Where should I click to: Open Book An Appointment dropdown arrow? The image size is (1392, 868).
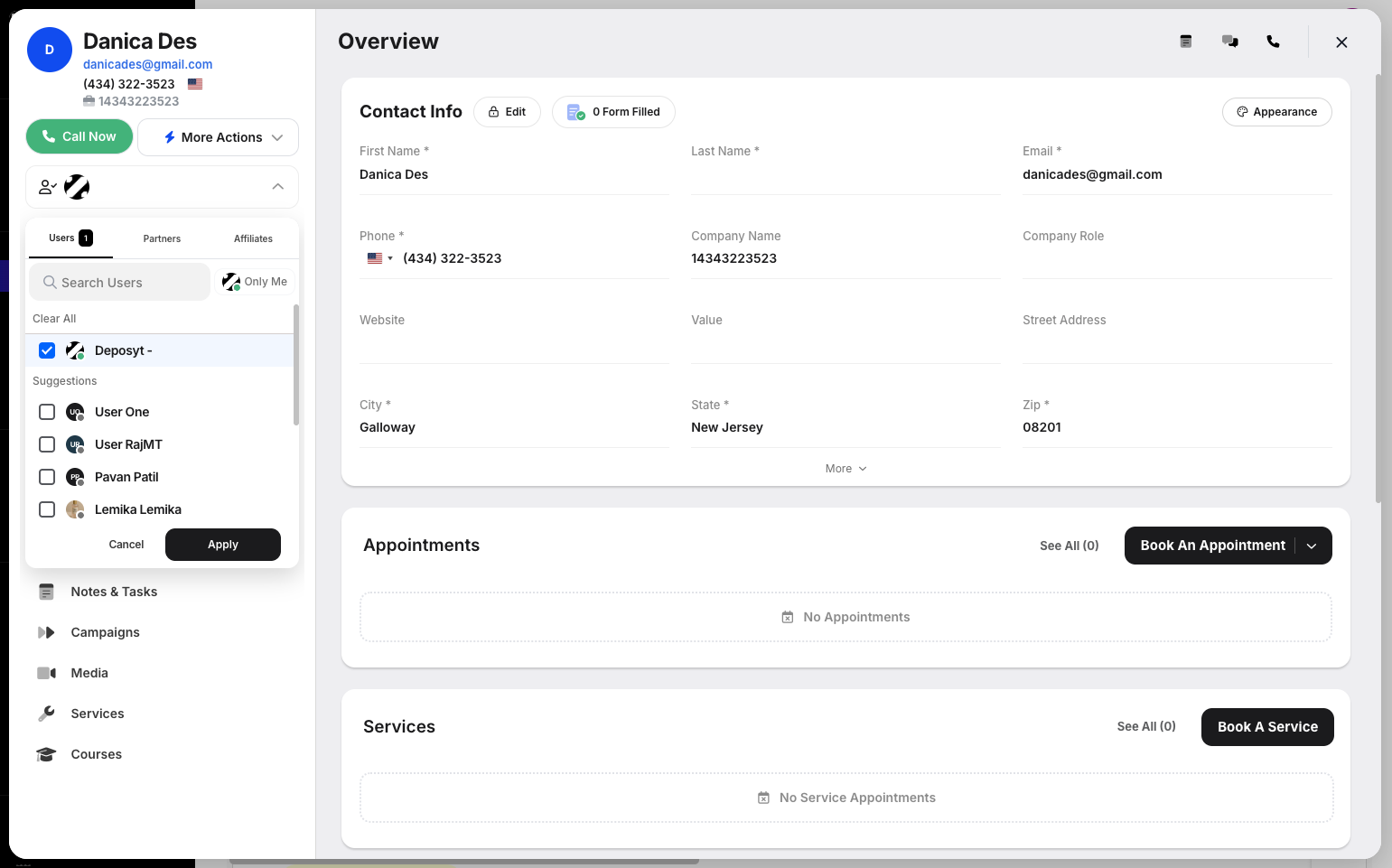[x=1312, y=546]
